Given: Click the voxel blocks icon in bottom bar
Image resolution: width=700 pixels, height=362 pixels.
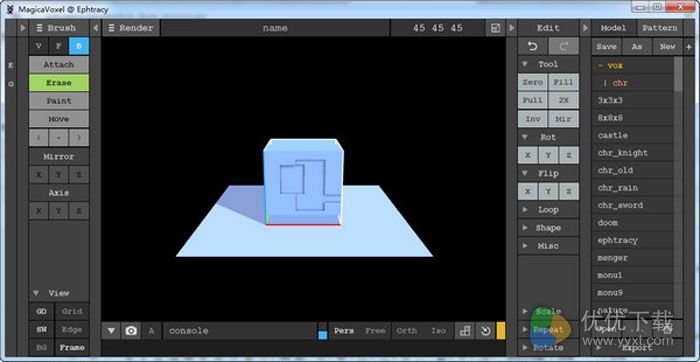Looking at the screenshot, I should tap(465, 331).
